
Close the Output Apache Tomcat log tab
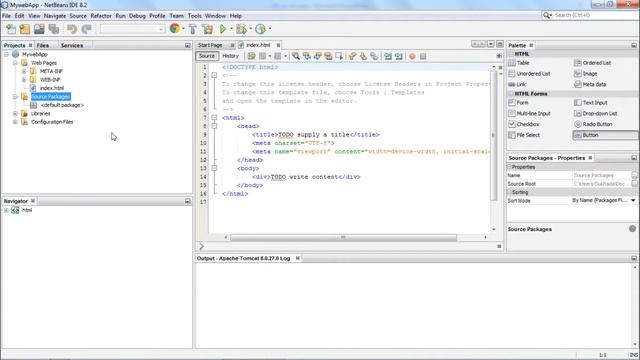tap(298, 258)
